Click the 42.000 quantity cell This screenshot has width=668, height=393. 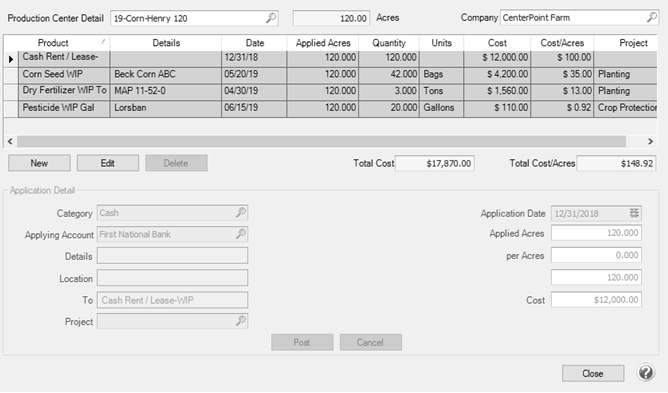[389, 75]
